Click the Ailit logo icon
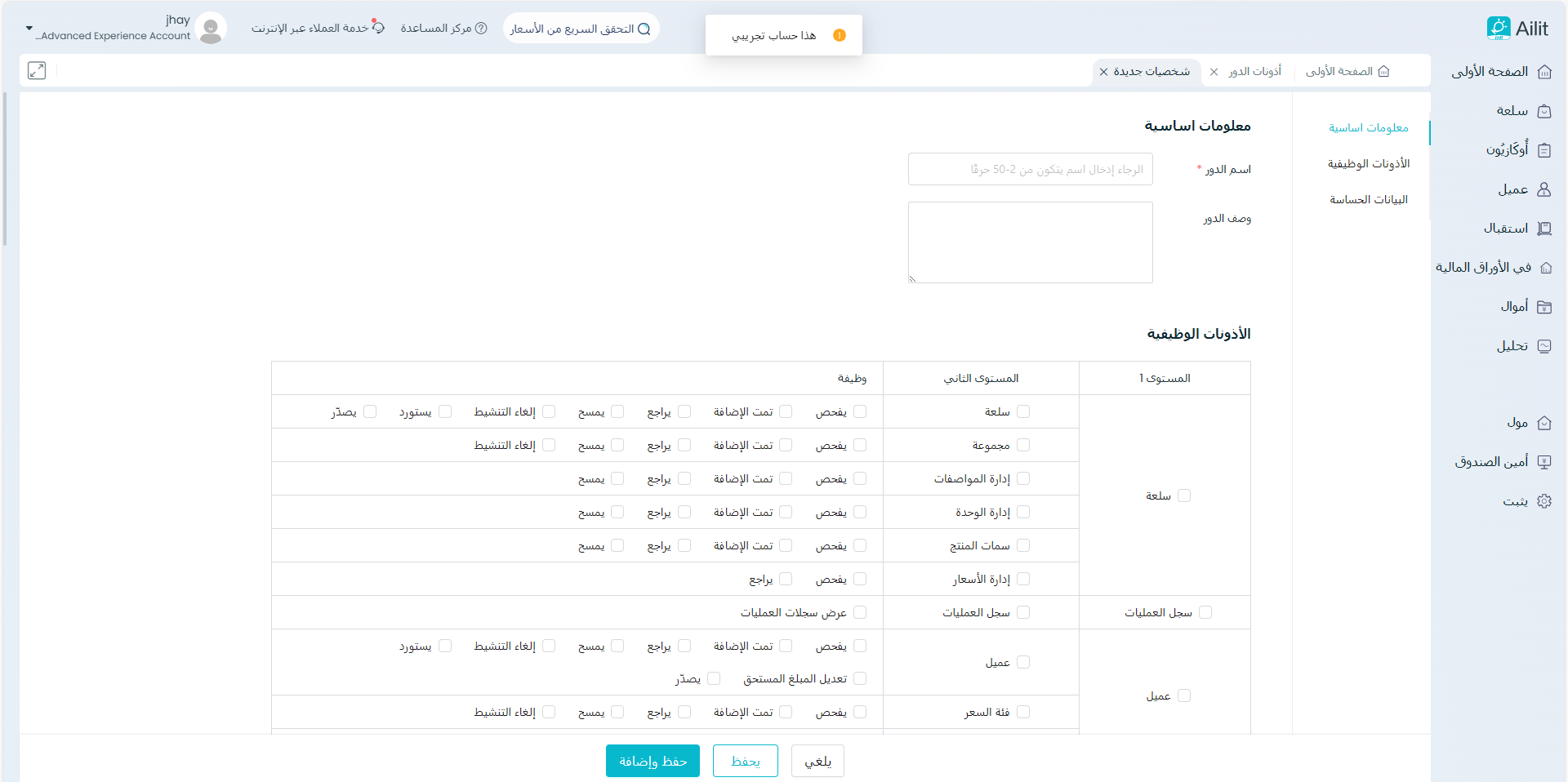Viewport: 1568px width, 782px height. pos(1499,28)
